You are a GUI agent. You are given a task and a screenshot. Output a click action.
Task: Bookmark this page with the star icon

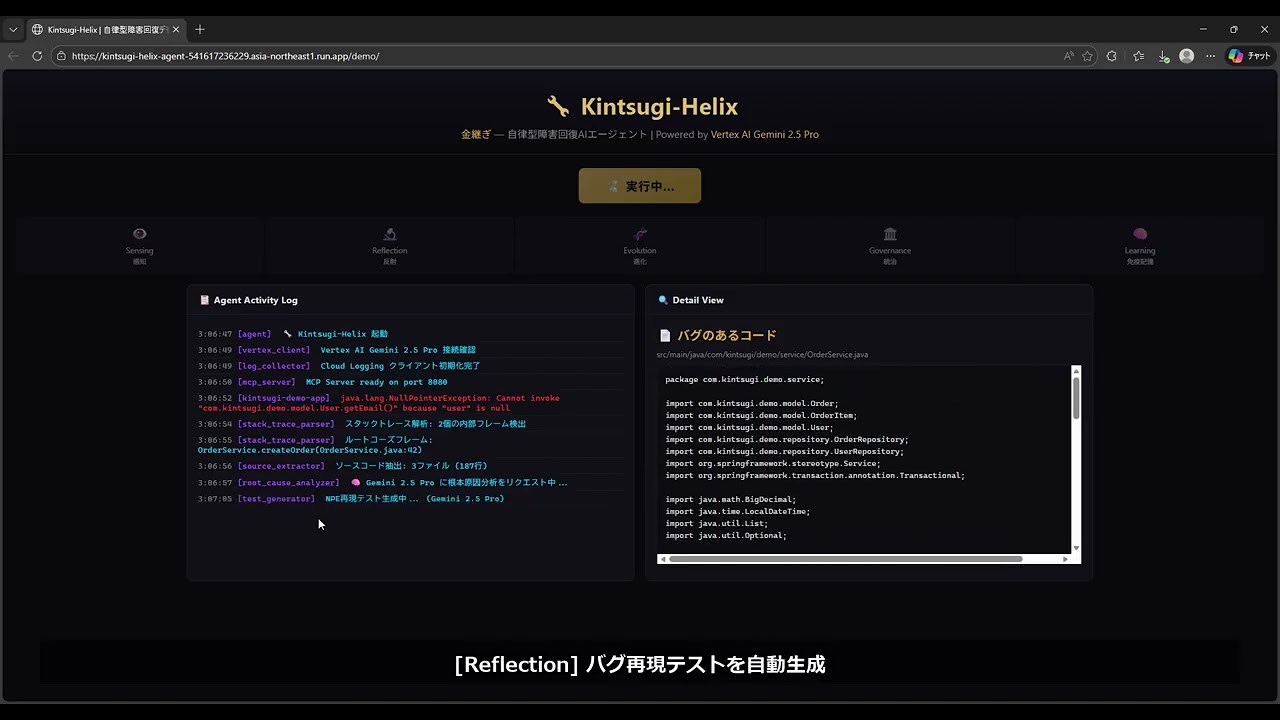(x=1087, y=56)
